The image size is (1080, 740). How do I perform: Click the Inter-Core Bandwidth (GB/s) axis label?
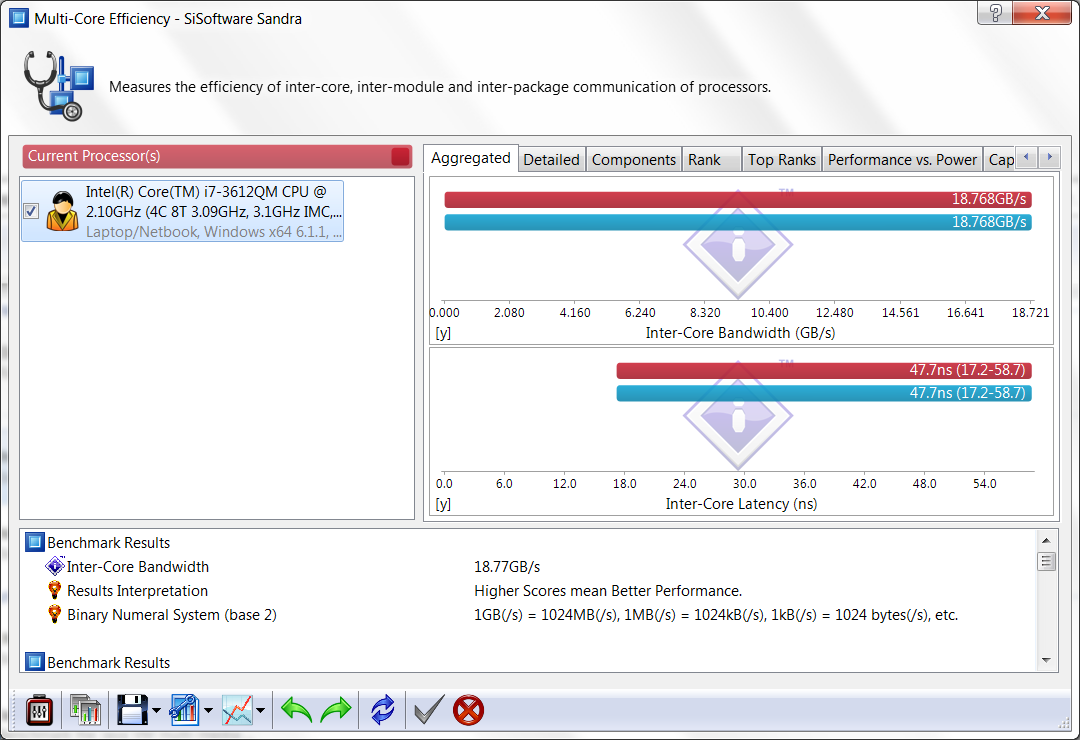(740, 333)
